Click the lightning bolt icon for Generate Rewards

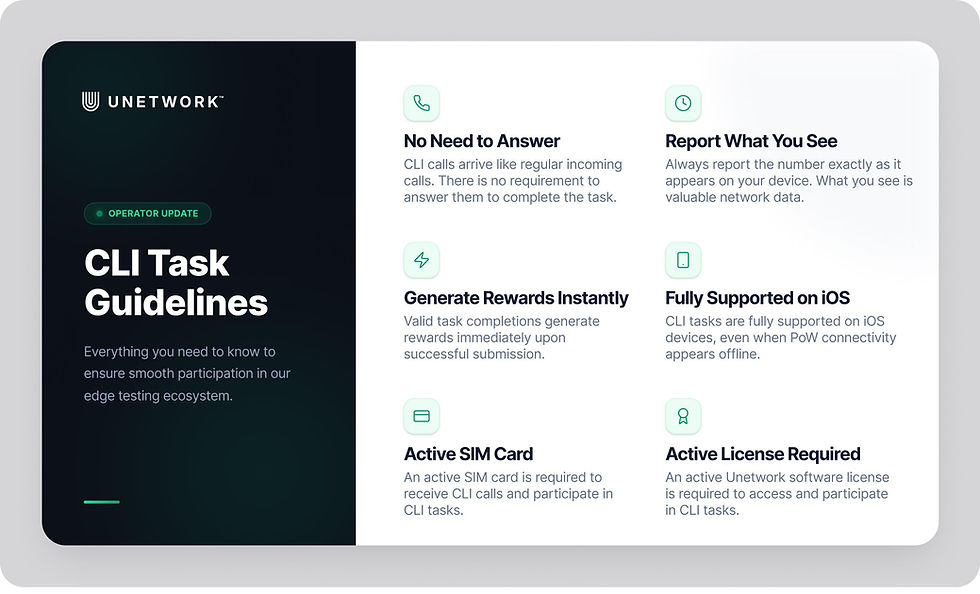[421, 260]
